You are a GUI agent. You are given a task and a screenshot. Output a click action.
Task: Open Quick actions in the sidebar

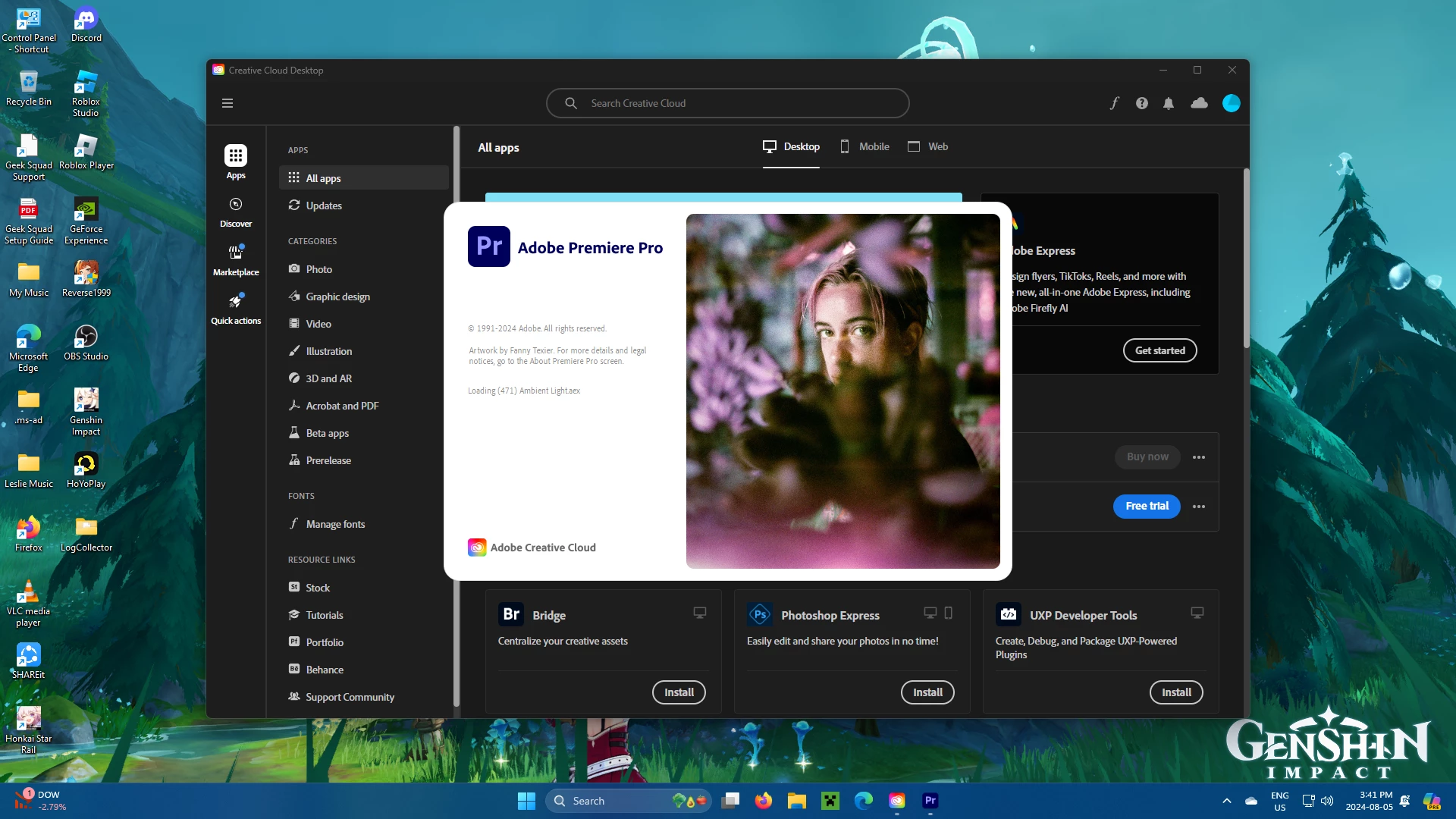(236, 309)
